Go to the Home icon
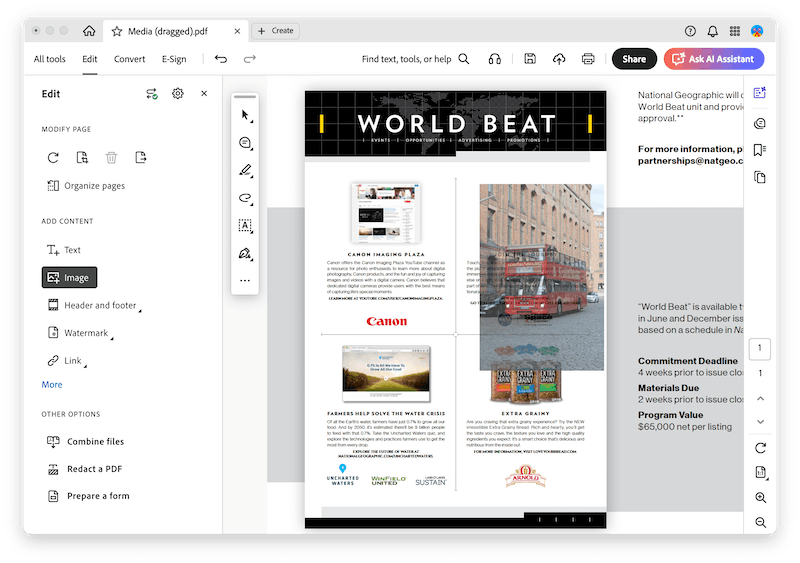This screenshot has width=800, height=563. tap(89, 31)
